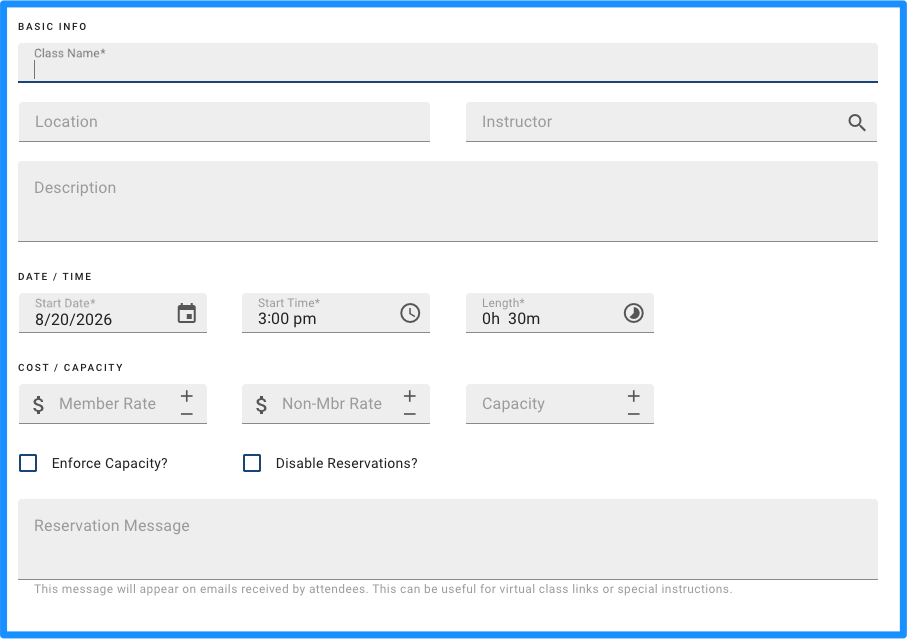Viewport: 907px width, 639px height.
Task: Click the Reservation Message text area
Action: pos(448,540)
